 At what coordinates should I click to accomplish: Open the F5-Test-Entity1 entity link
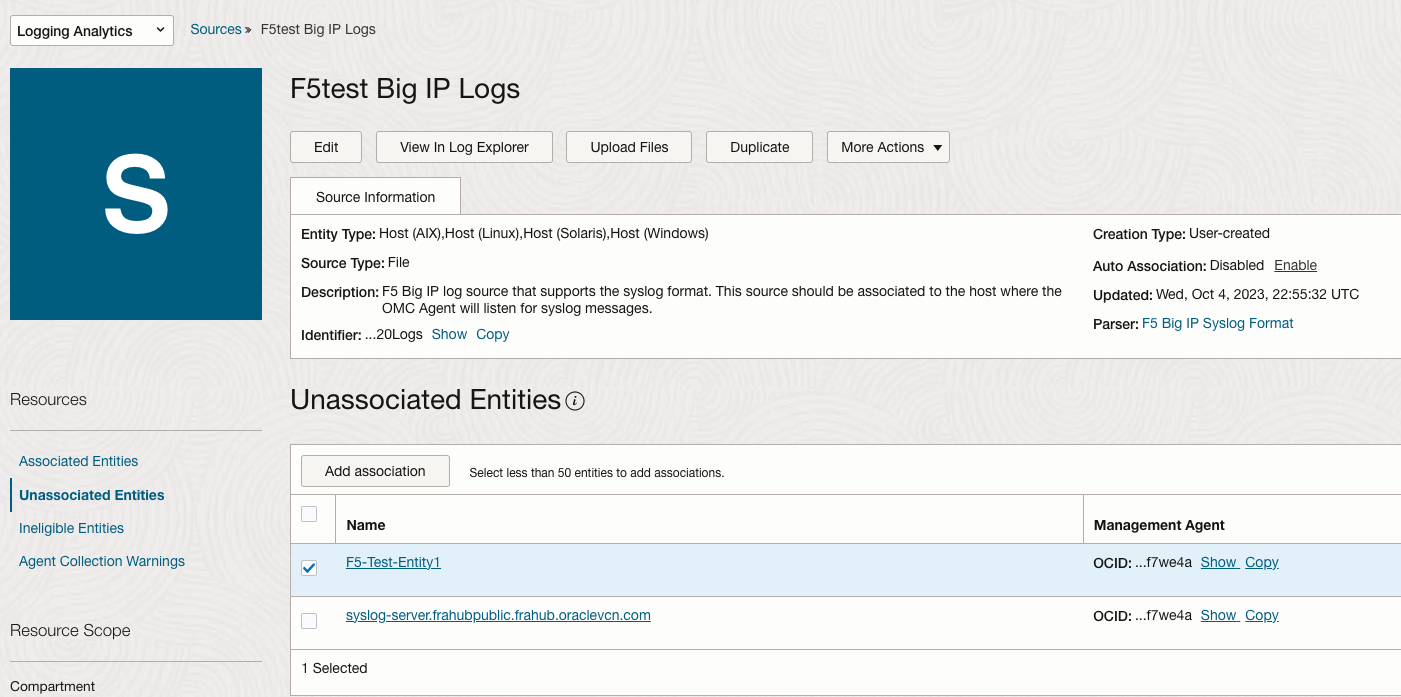point(393,562)
